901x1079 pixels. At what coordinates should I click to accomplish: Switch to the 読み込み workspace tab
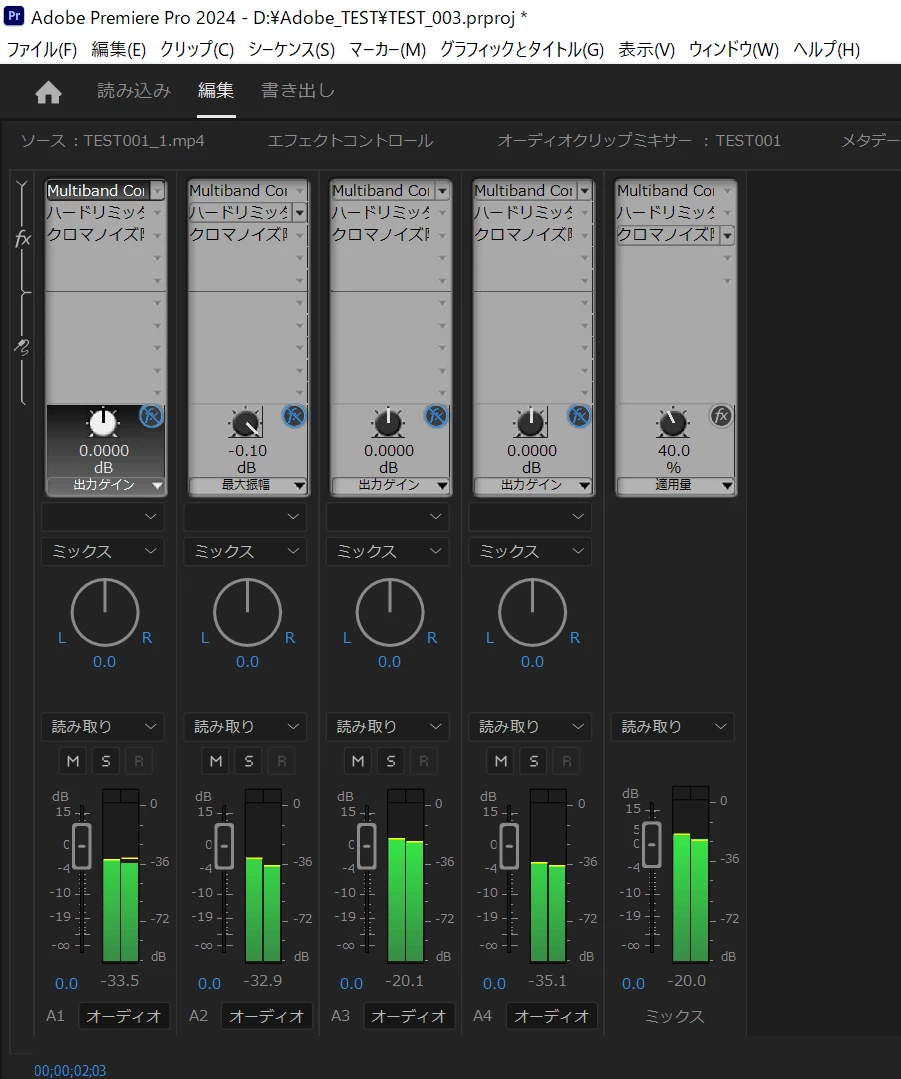tap(134, 91)
